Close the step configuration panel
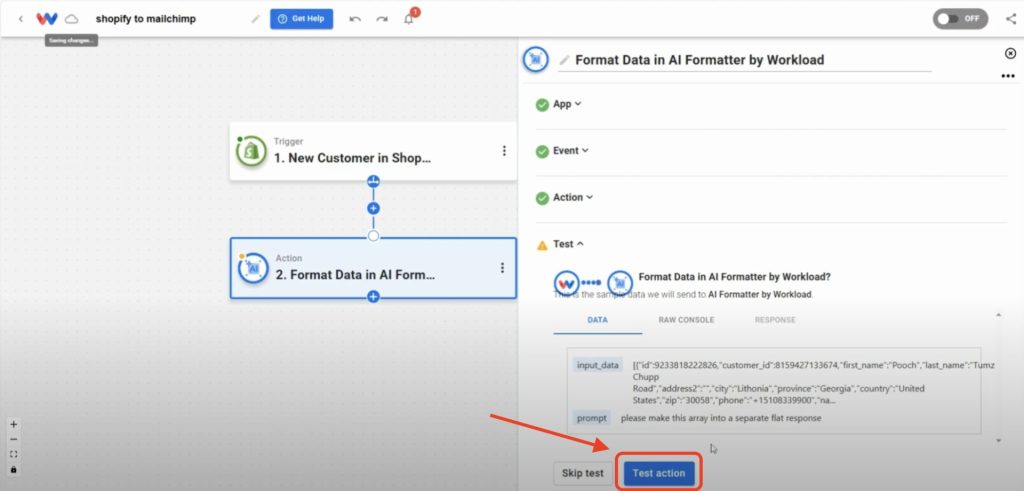 coord(1010,54)
